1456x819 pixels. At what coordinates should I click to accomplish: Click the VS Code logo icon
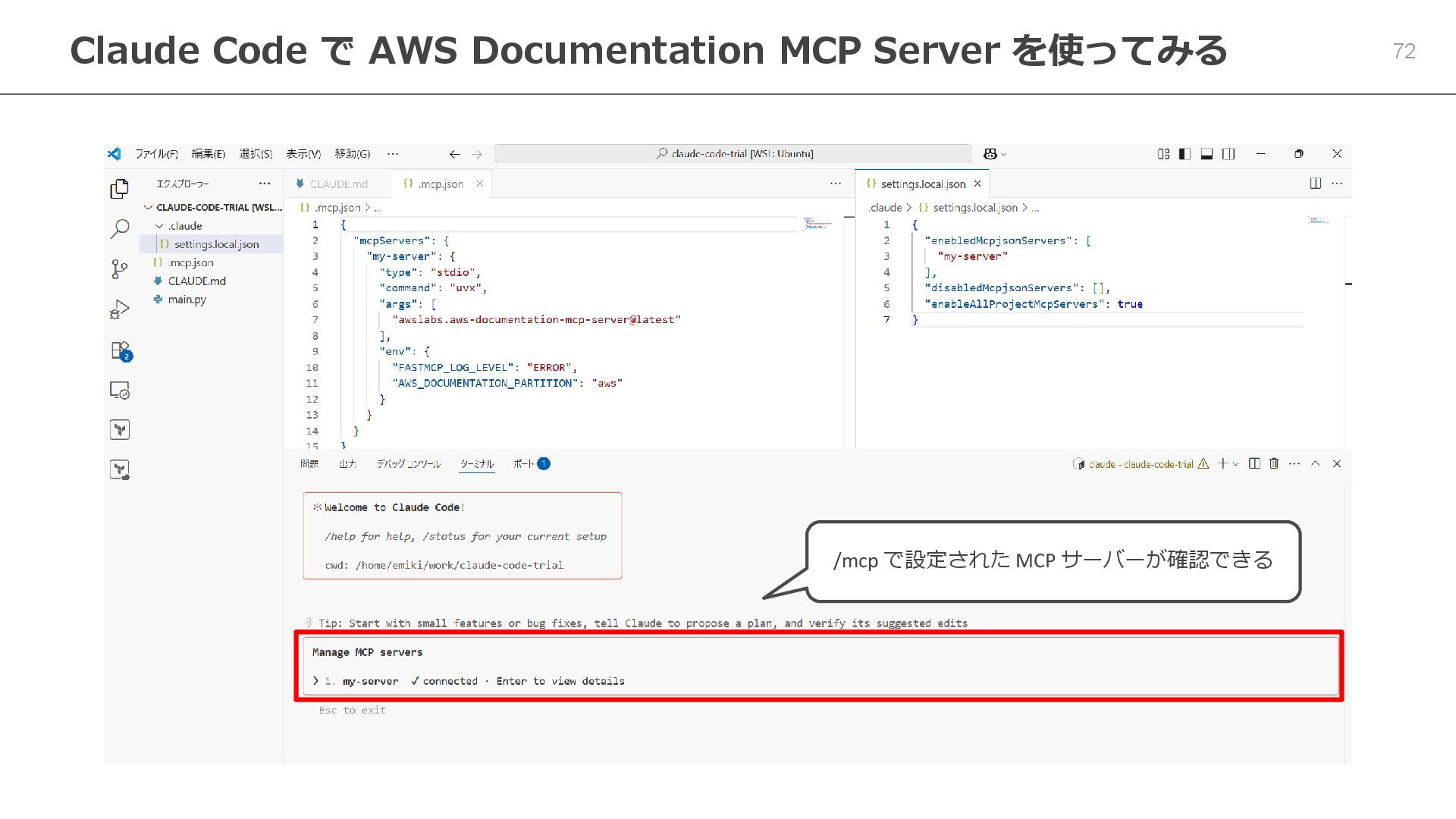[115, 154]
